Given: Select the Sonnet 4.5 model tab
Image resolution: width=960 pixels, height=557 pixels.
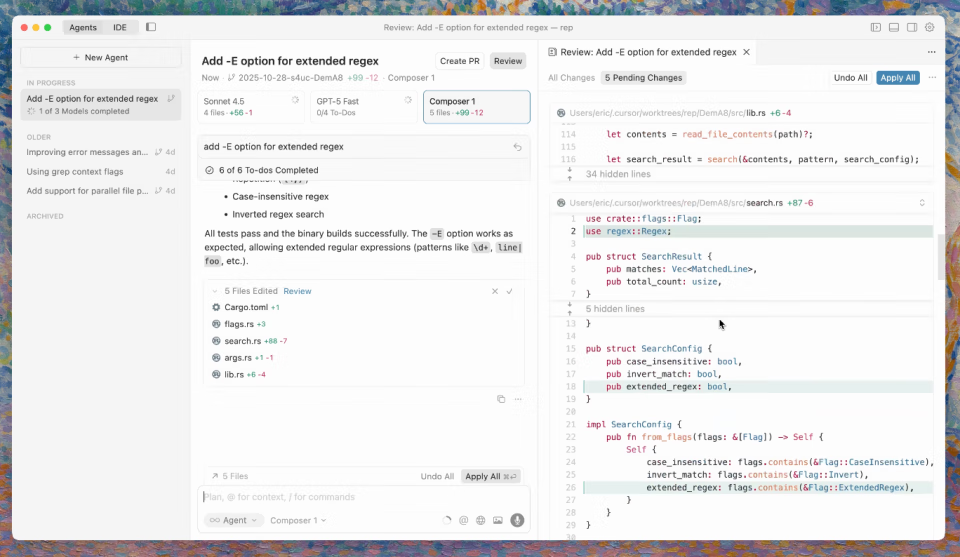Looking at the screenshot, I should [251, 106].
